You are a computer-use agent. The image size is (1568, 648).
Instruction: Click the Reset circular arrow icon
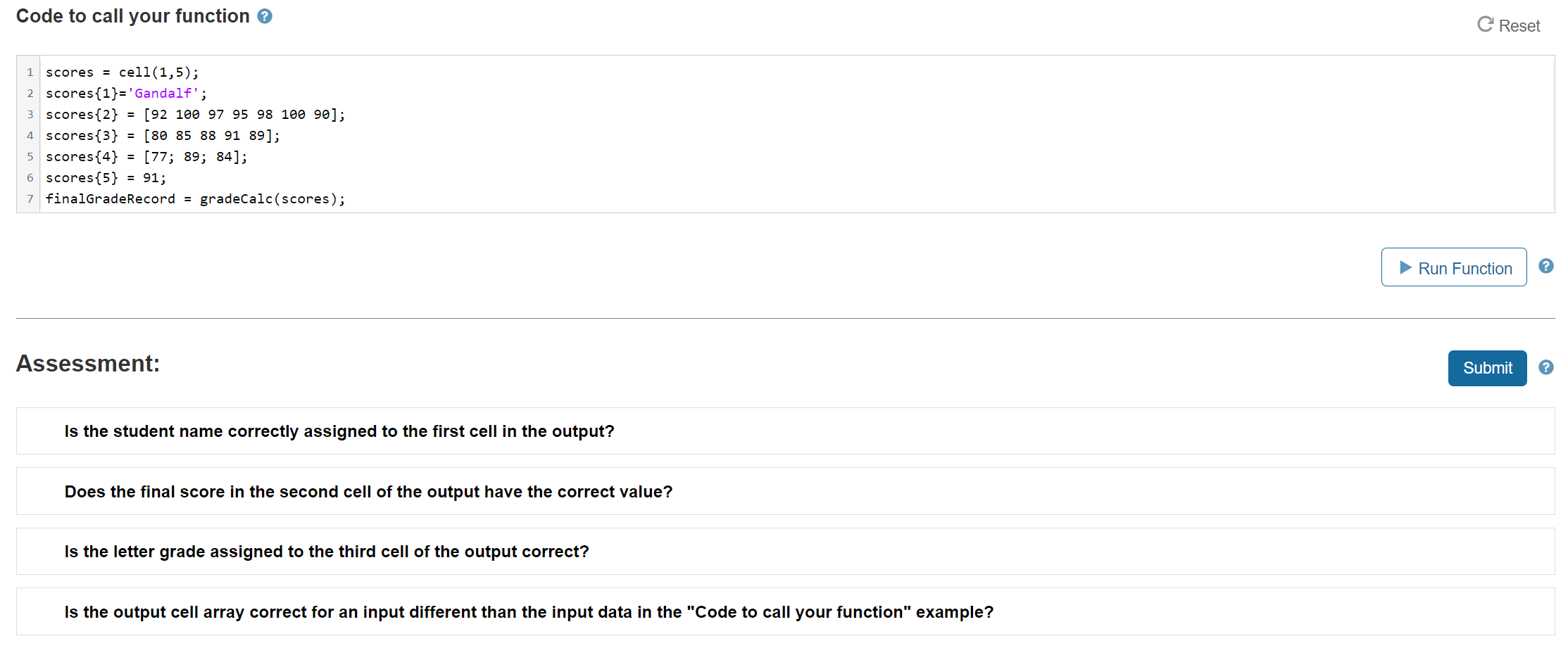tap(1485, 25)
